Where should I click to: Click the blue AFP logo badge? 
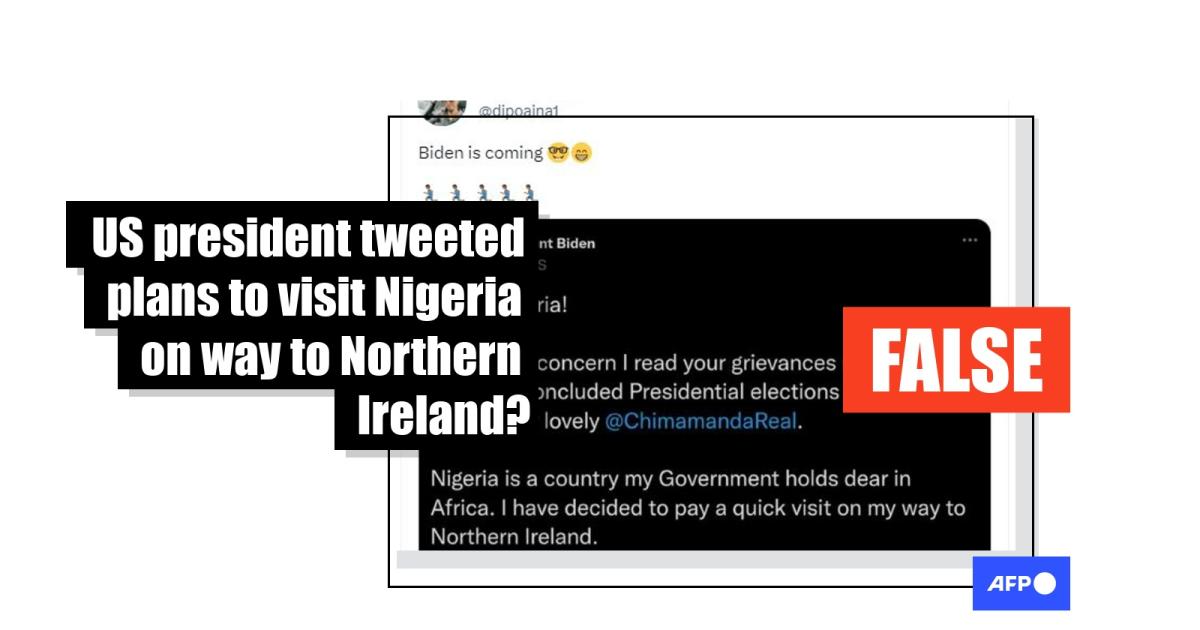point(1021,583)
